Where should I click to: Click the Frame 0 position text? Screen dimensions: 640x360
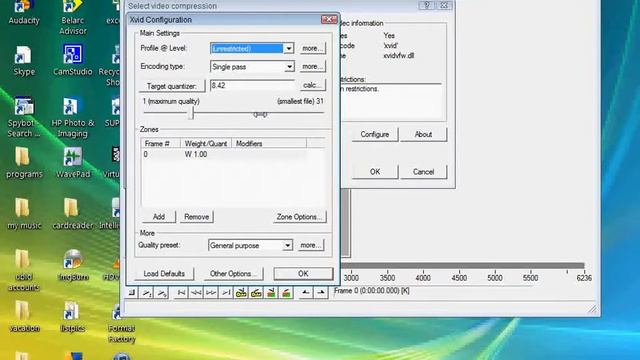click(x=371, y=291)
